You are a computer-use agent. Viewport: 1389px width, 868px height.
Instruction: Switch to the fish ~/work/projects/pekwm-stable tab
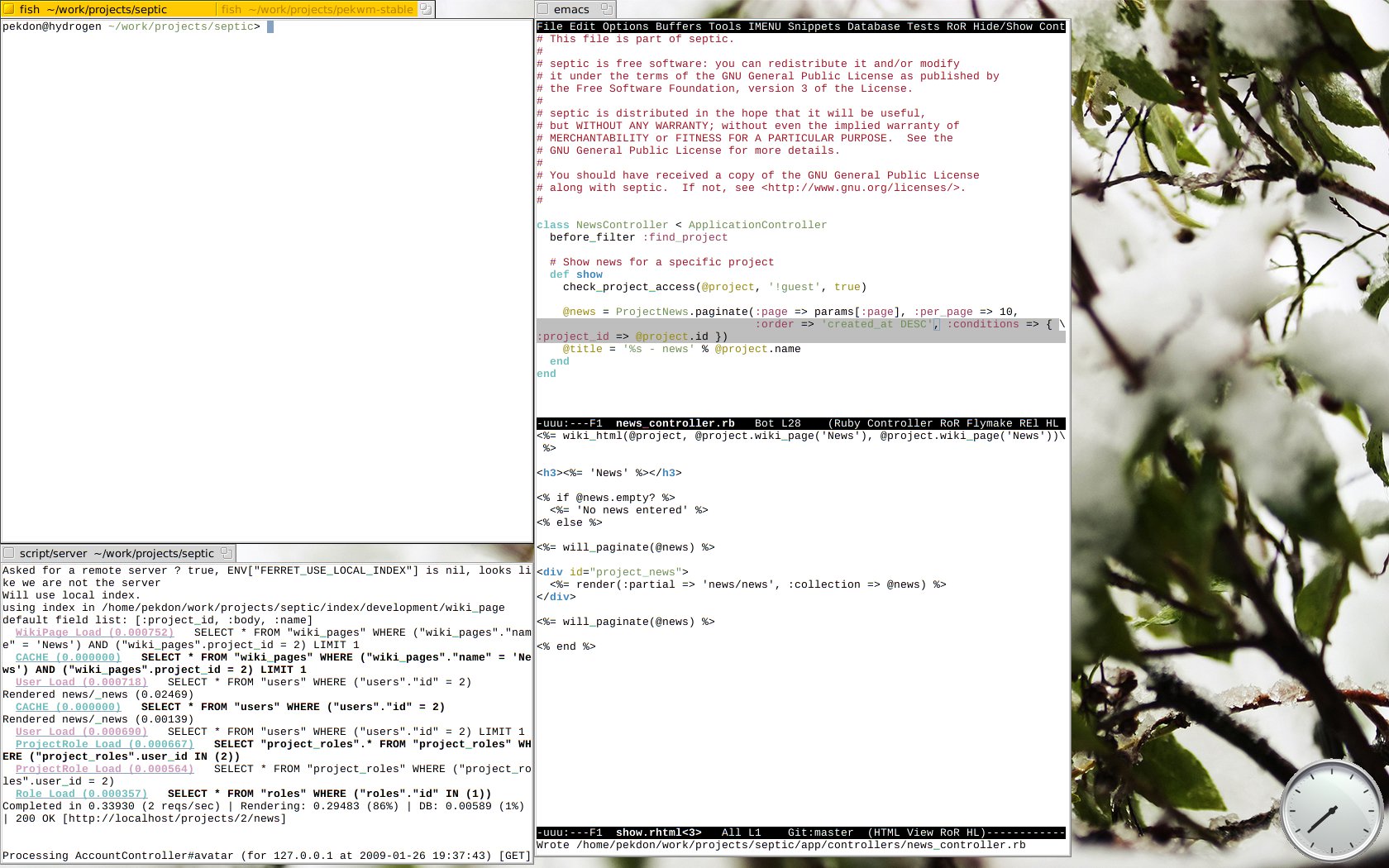point(317,9)
